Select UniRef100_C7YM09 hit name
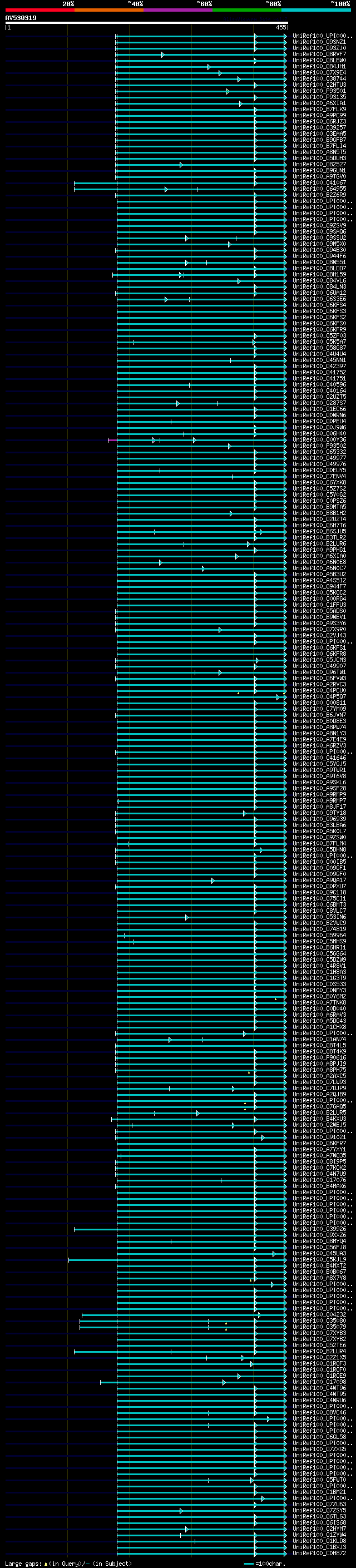Image resolution: width=356 pixels, height=1568 pixels. [319, 709]
